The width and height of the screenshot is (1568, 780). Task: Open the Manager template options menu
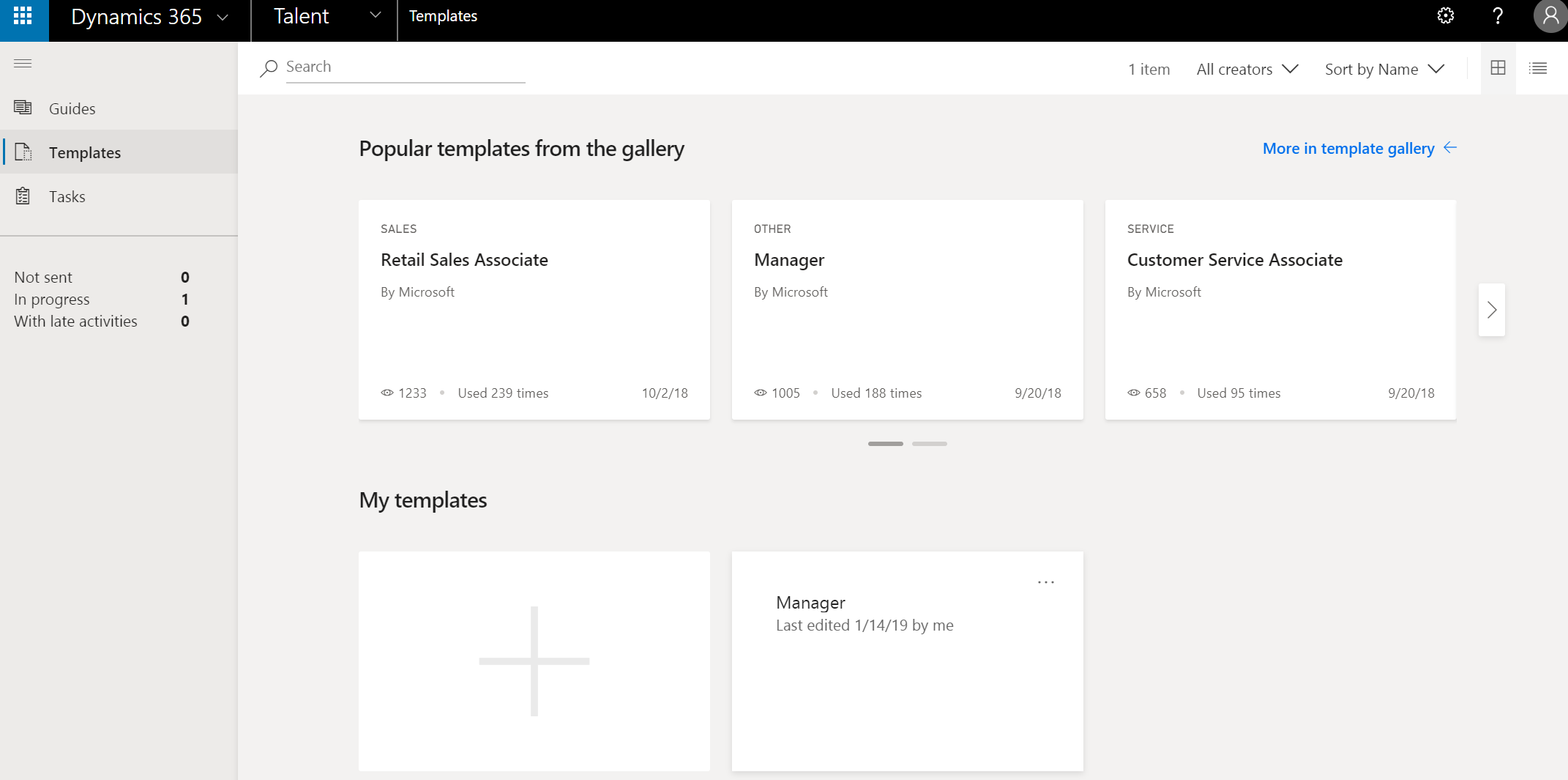click(x=1045, y=581)
